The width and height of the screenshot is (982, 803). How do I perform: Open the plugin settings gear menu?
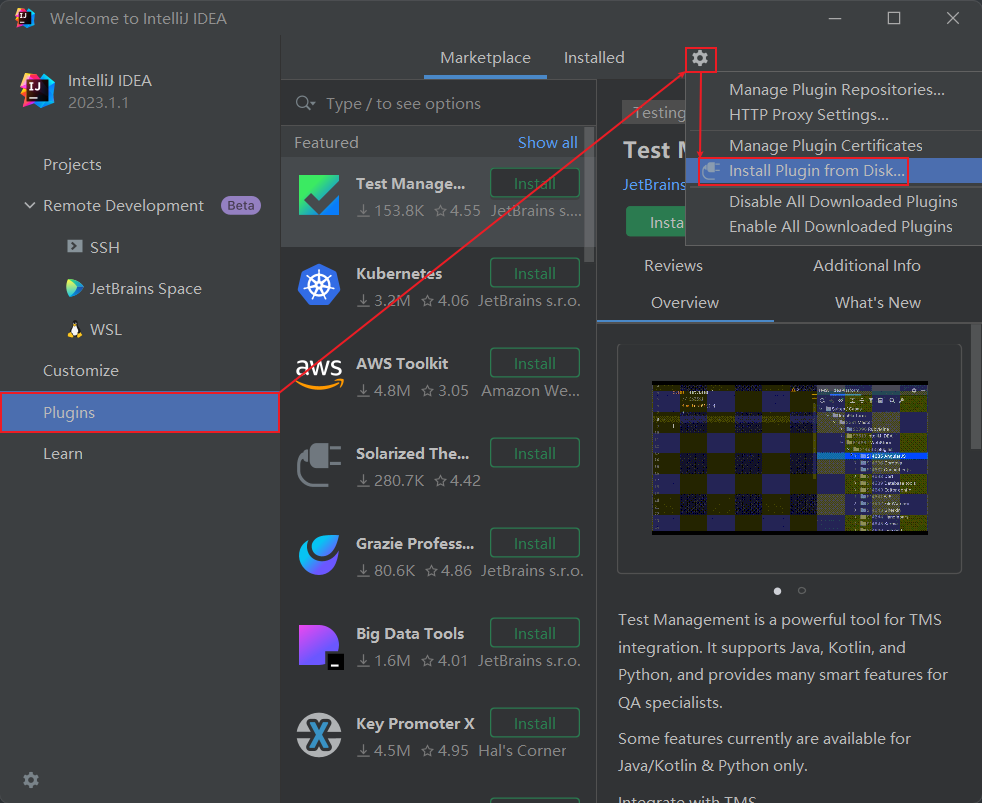point(700,58)
